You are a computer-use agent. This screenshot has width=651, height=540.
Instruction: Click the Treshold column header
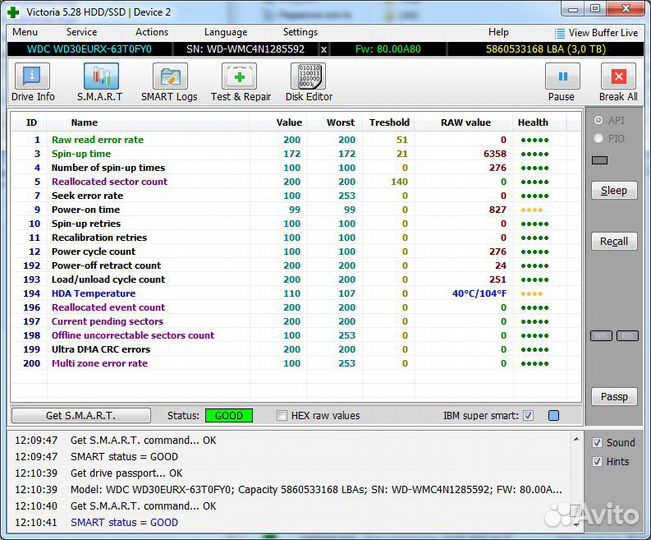click(389, 122)
